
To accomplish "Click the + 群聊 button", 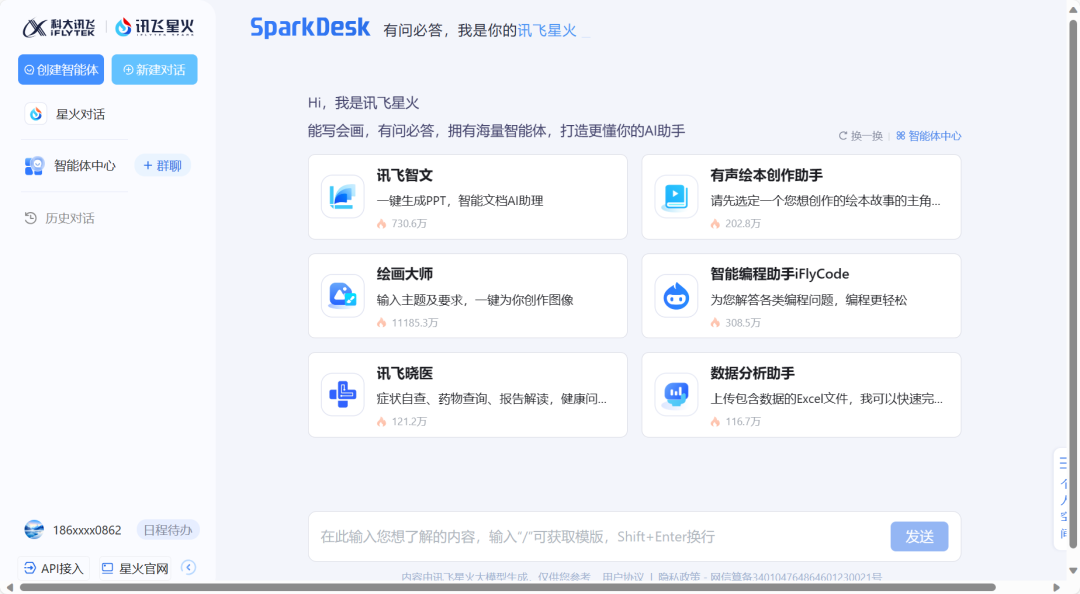I will coord(163,165).
